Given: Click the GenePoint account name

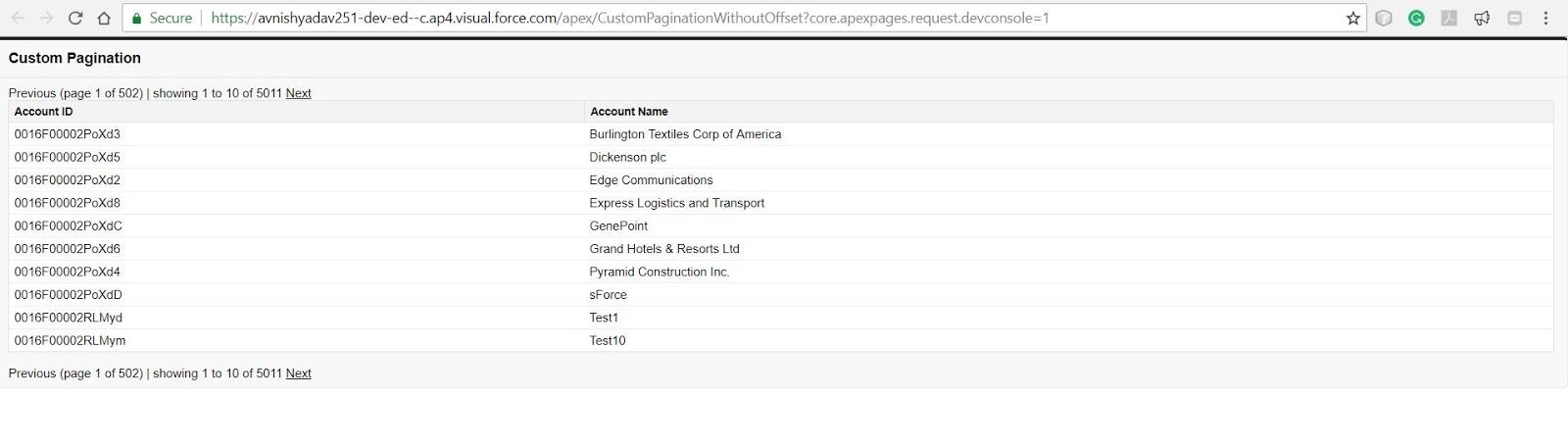Looking at the screenshot, I should [x=618, y=225].
